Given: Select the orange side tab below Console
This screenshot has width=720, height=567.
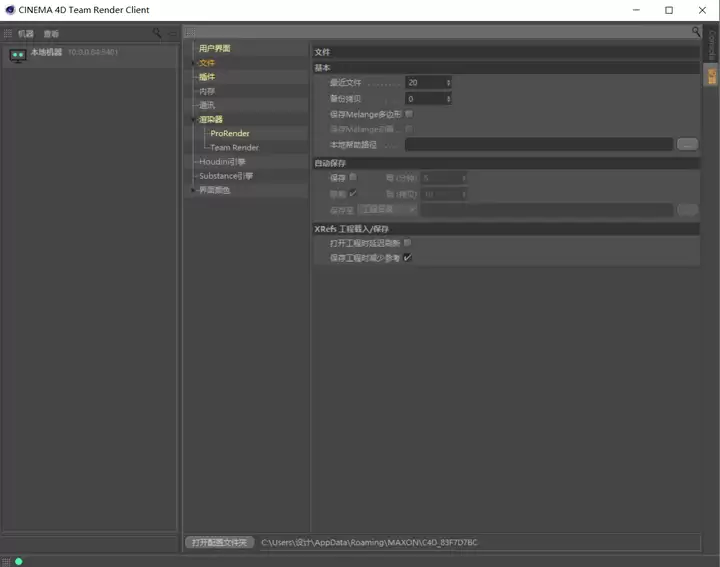Looking at the screenshot, I should click(x=711, y=76).
